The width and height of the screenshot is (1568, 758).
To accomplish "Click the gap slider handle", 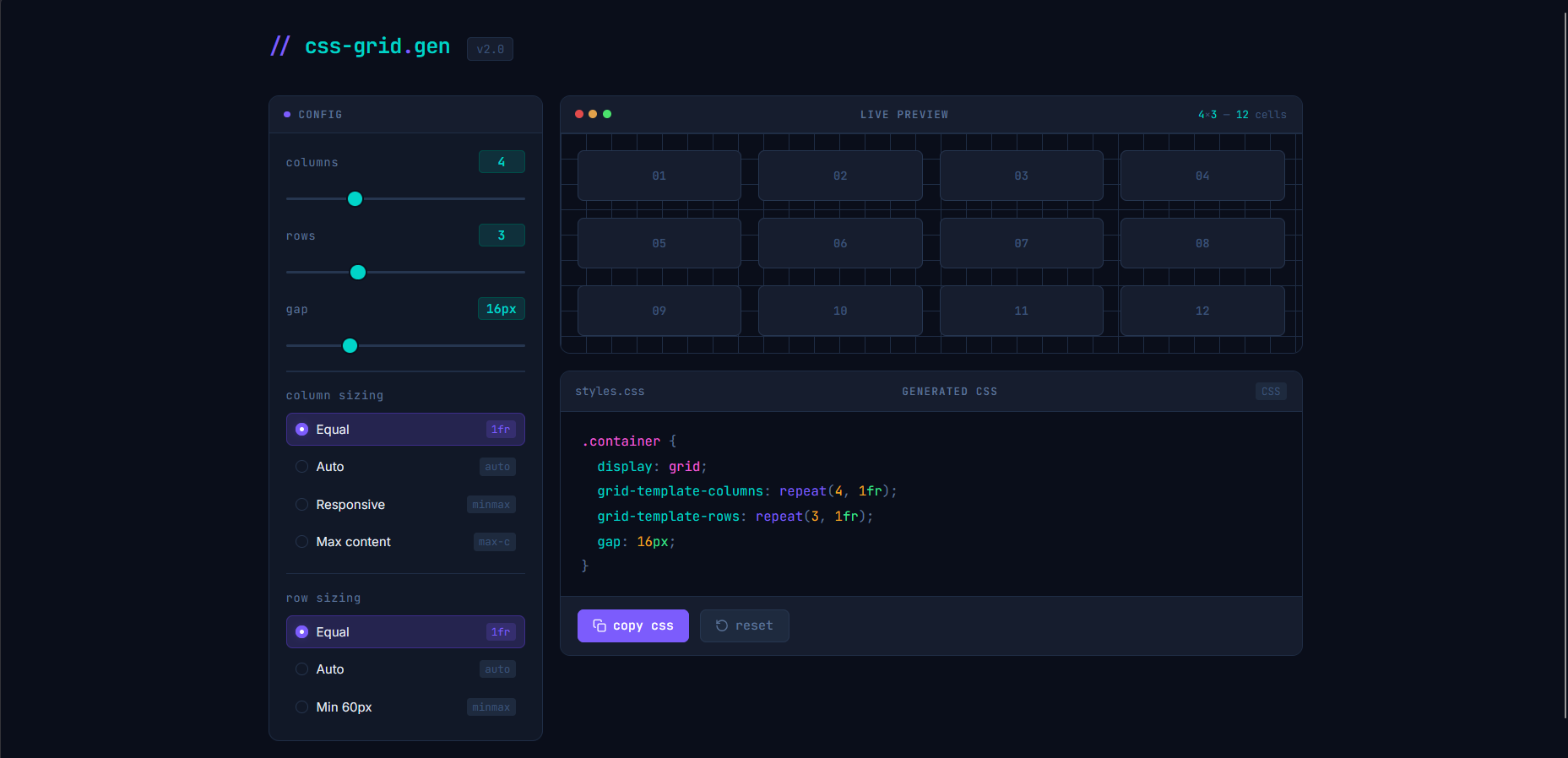I will click(x=350, y=346).
